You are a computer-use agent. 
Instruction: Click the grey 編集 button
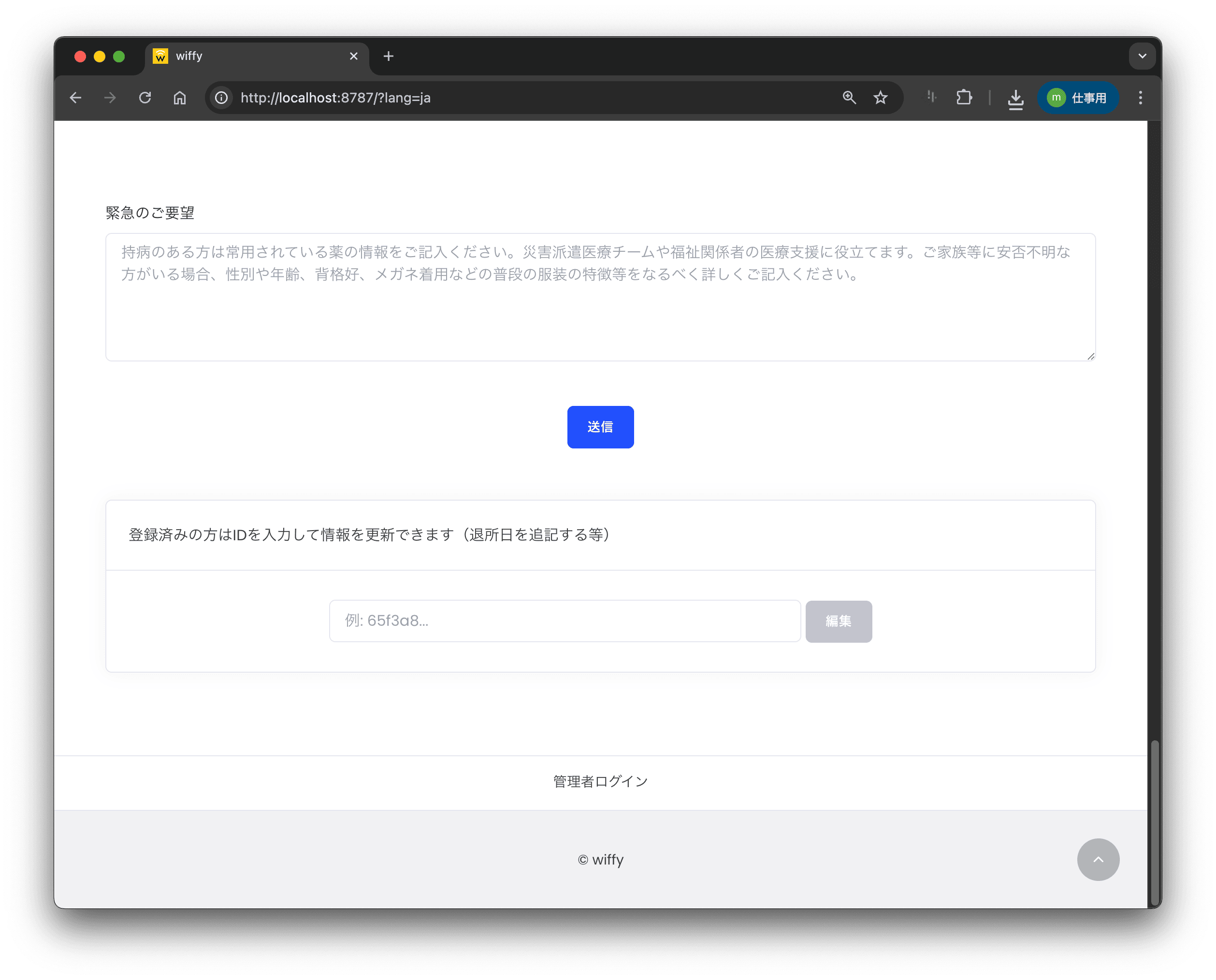[x=839, y=621]
